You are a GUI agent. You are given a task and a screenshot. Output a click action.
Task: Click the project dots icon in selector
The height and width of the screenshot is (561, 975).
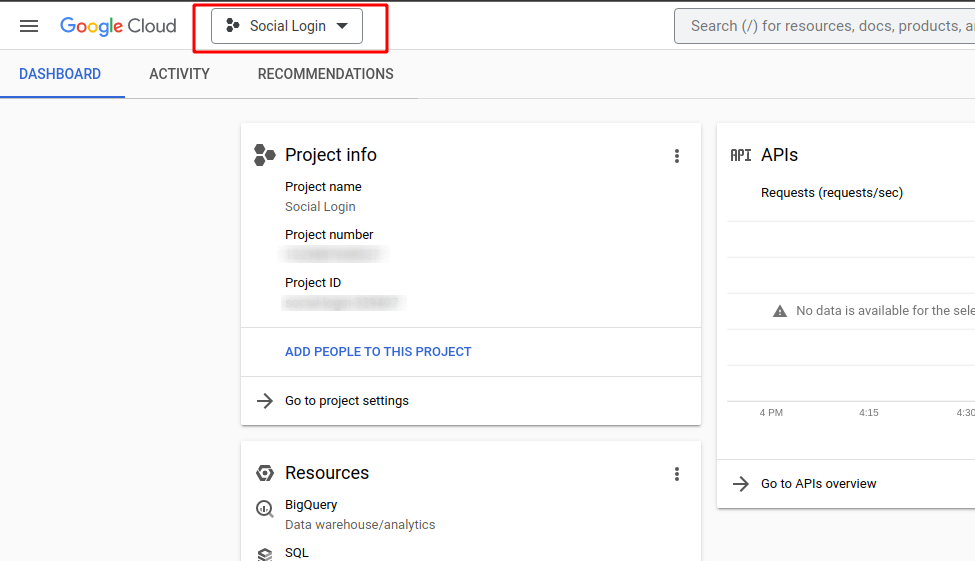click(233, 26)
